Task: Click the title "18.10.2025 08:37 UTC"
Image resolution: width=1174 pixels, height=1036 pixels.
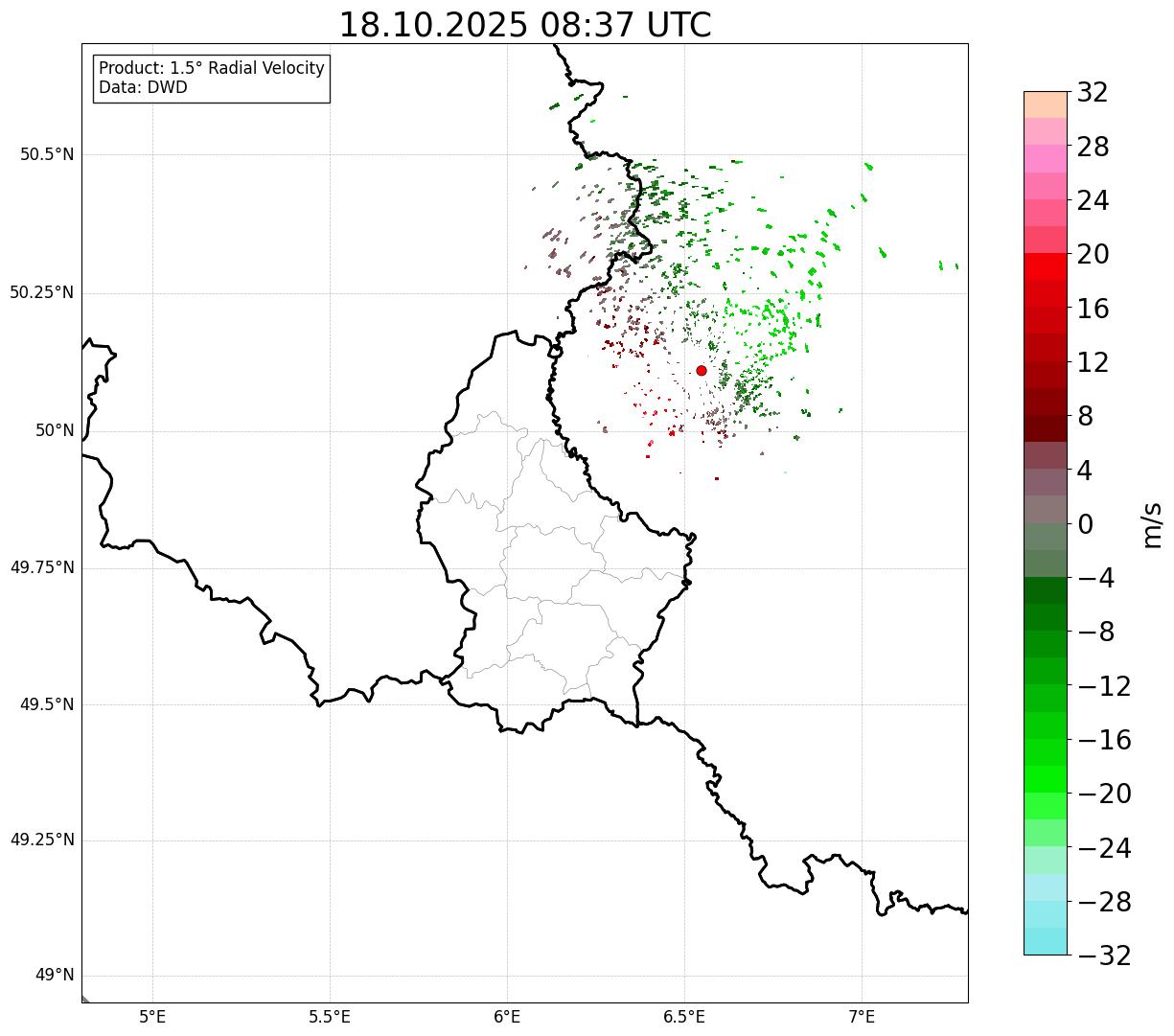Action: (x=525, y=25)
